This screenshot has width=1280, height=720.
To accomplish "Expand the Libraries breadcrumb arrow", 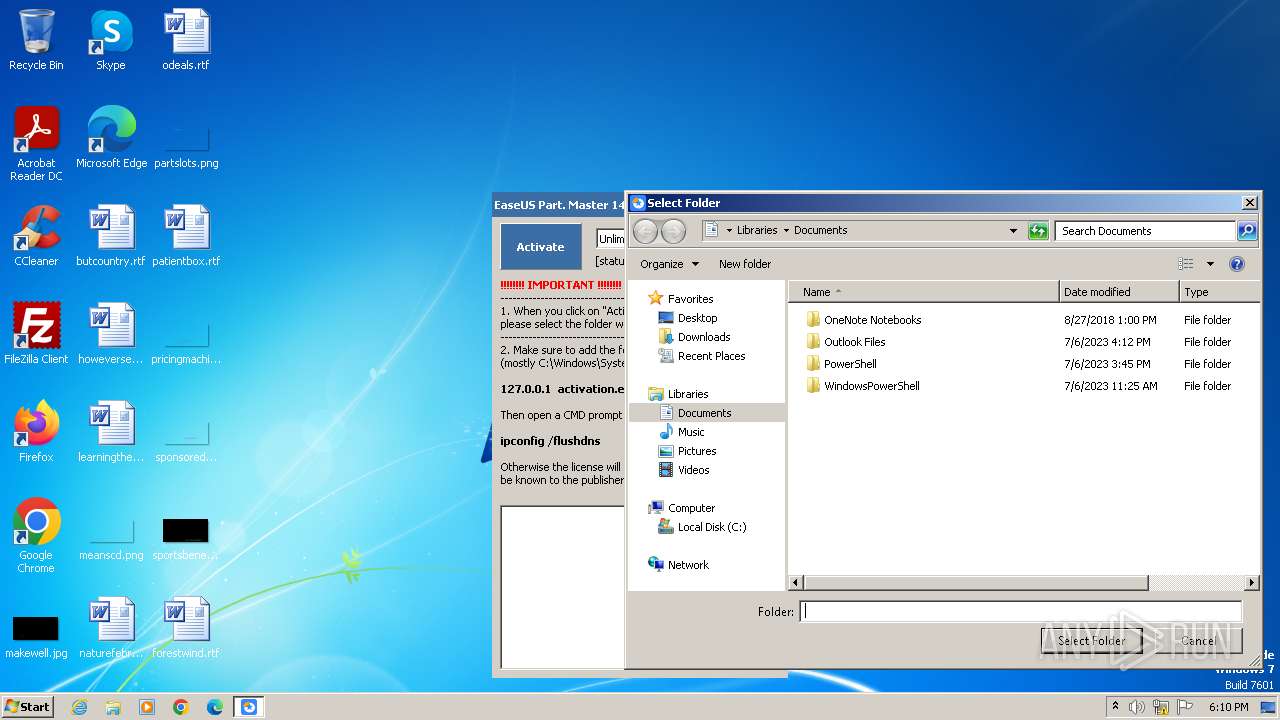I will click(x=786, y=231).
